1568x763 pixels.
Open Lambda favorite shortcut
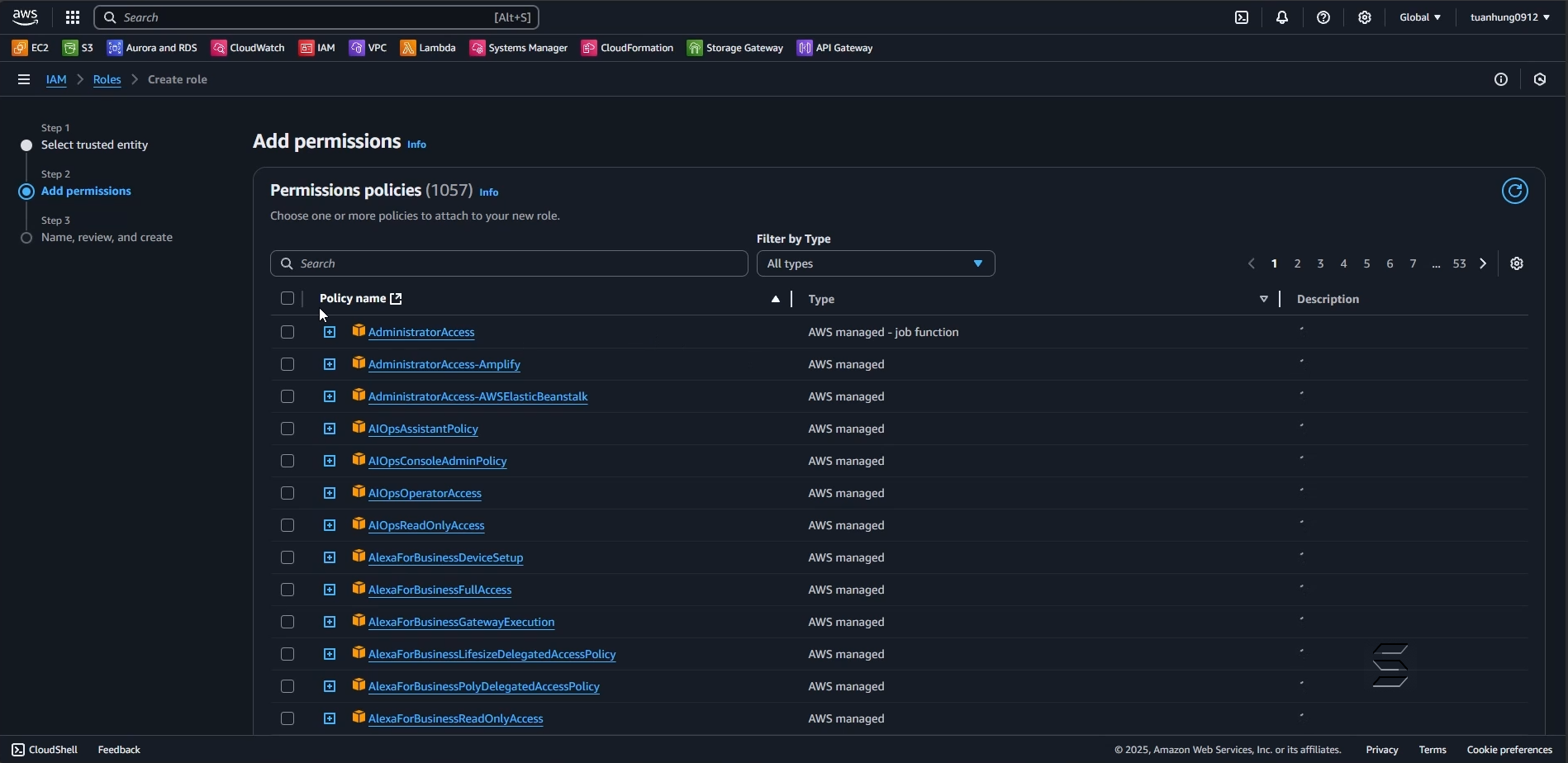pyautogui.click(x=429, y=48)
